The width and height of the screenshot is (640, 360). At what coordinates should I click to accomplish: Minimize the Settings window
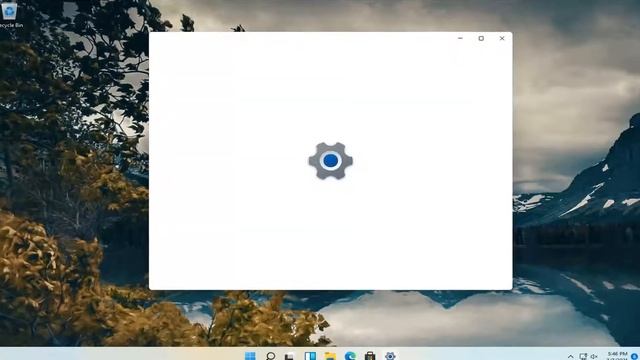tap(460, 38)
